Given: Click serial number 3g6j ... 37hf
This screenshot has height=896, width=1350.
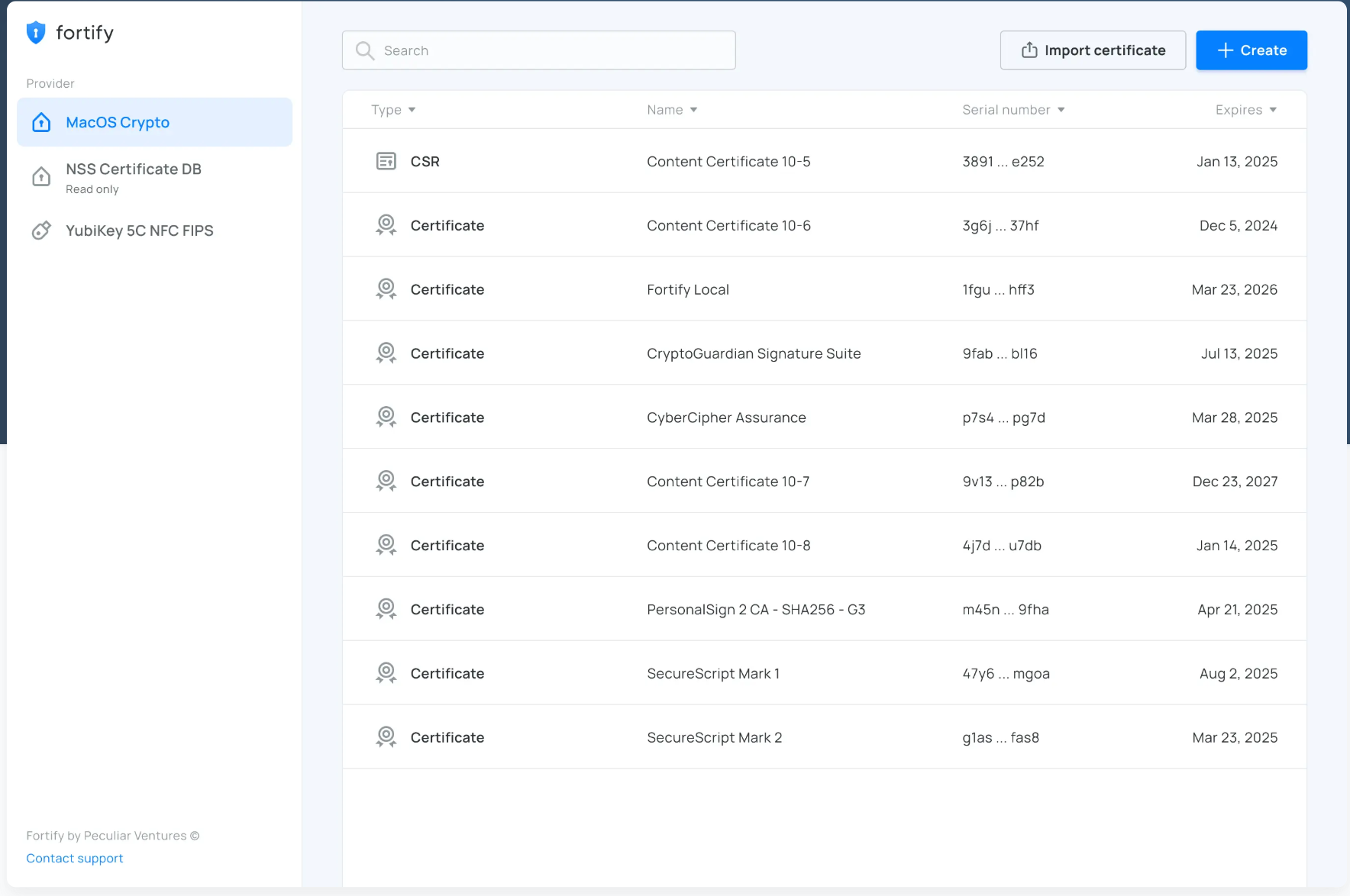Looking at the screenshot, I should click(x=1000, y=226).
